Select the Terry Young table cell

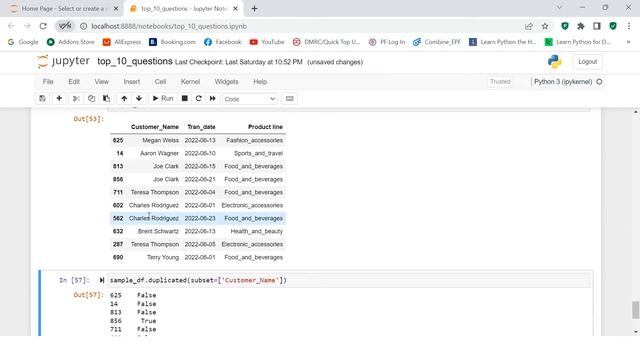click(163, 257)
